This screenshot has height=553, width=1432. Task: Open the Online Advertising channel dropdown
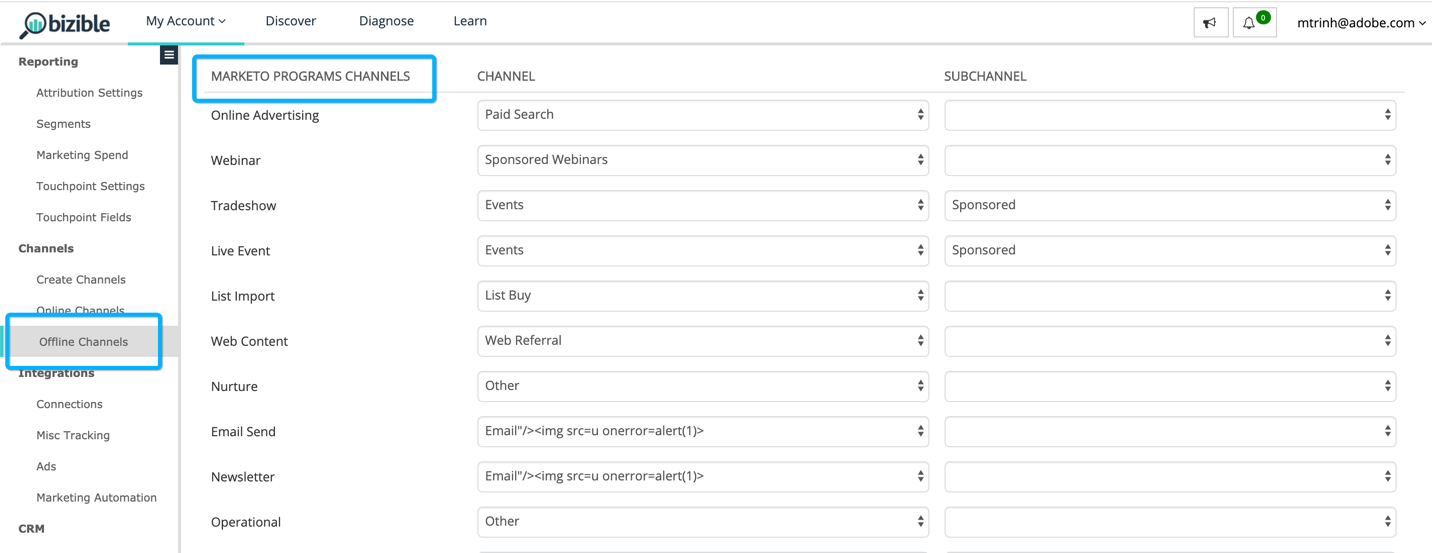point(703,115)
